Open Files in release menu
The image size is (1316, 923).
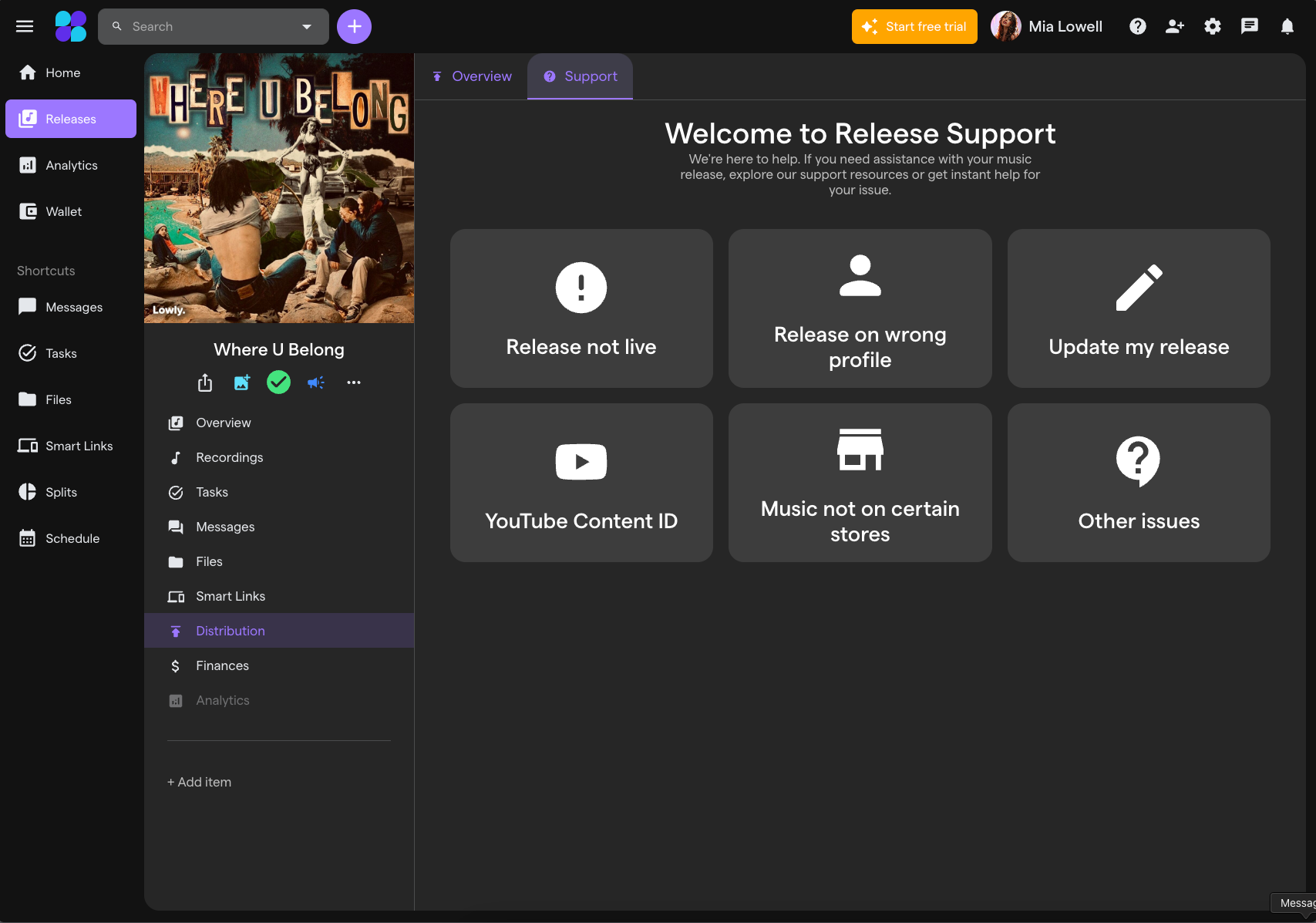279,561
